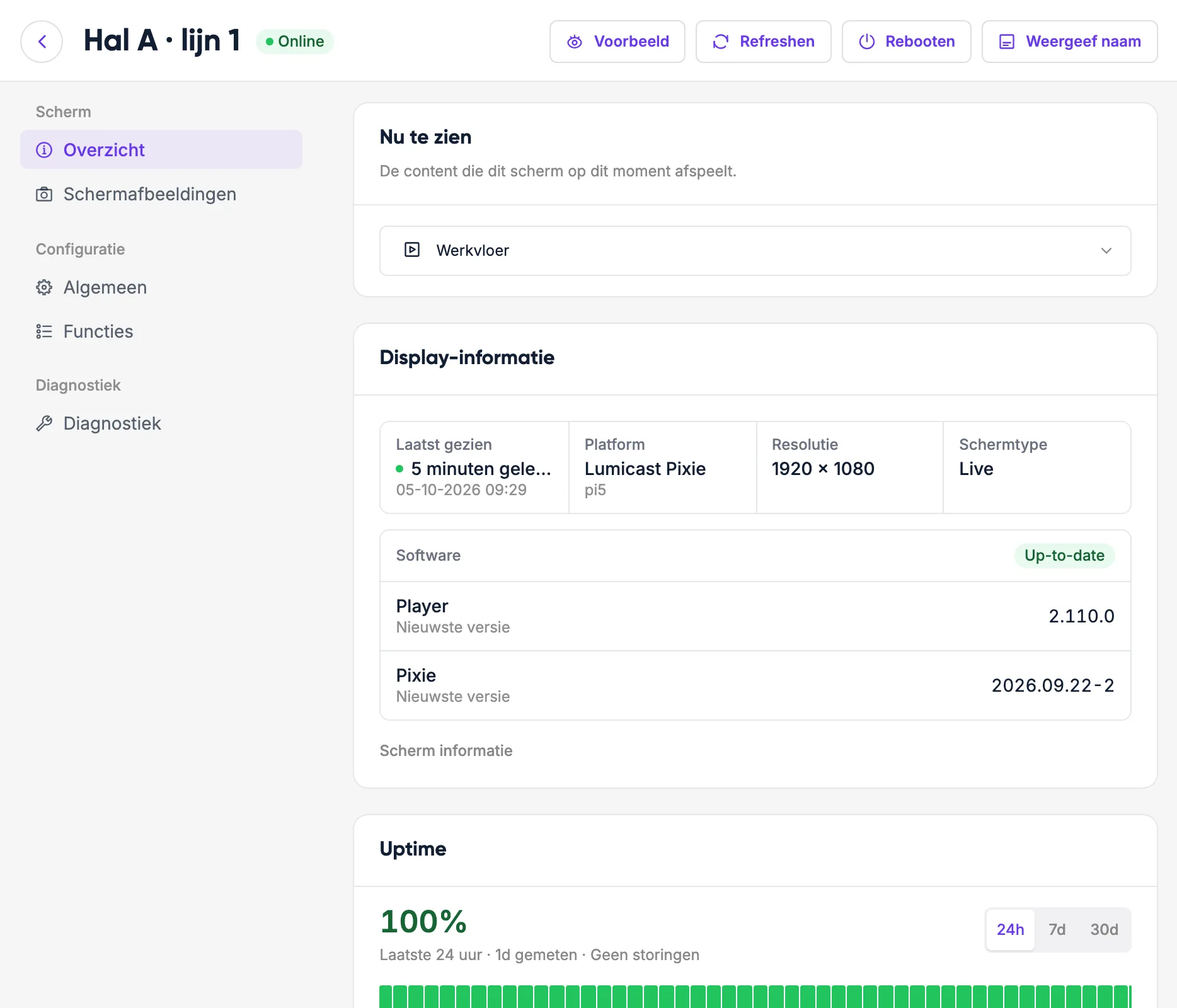Image resolution: width=1177 pixels, height=1008 pixels.
Task: Open Algemeen configuration
Action: (161, 287)
